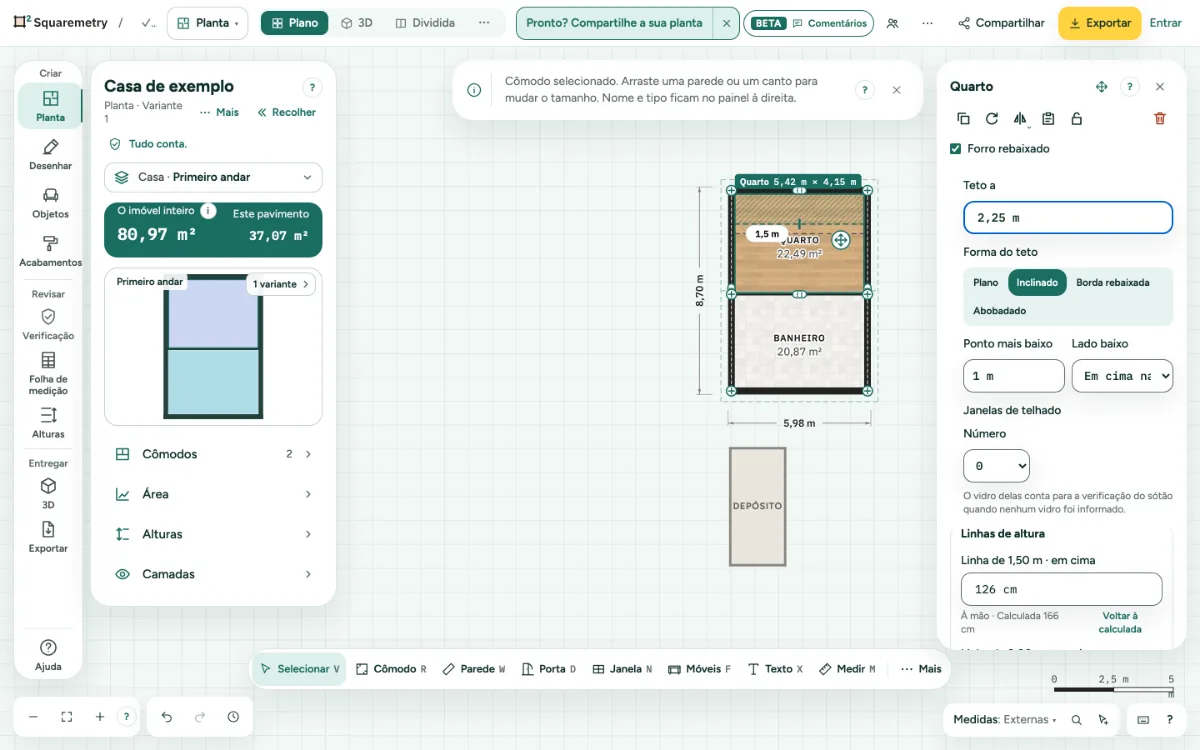
Task: Rotate the Quarto room
Action: (x=991, y=118)
